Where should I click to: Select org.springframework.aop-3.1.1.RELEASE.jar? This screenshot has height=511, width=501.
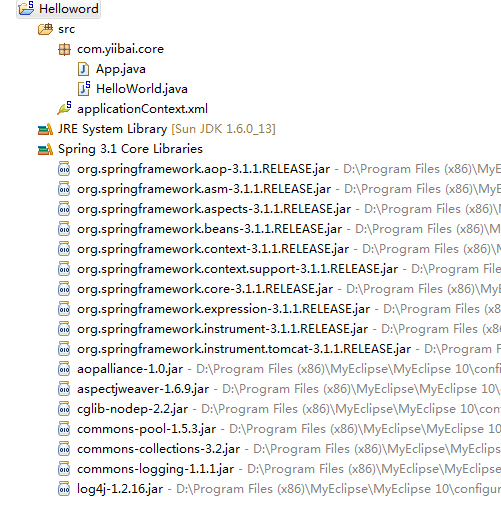[203, 169]
